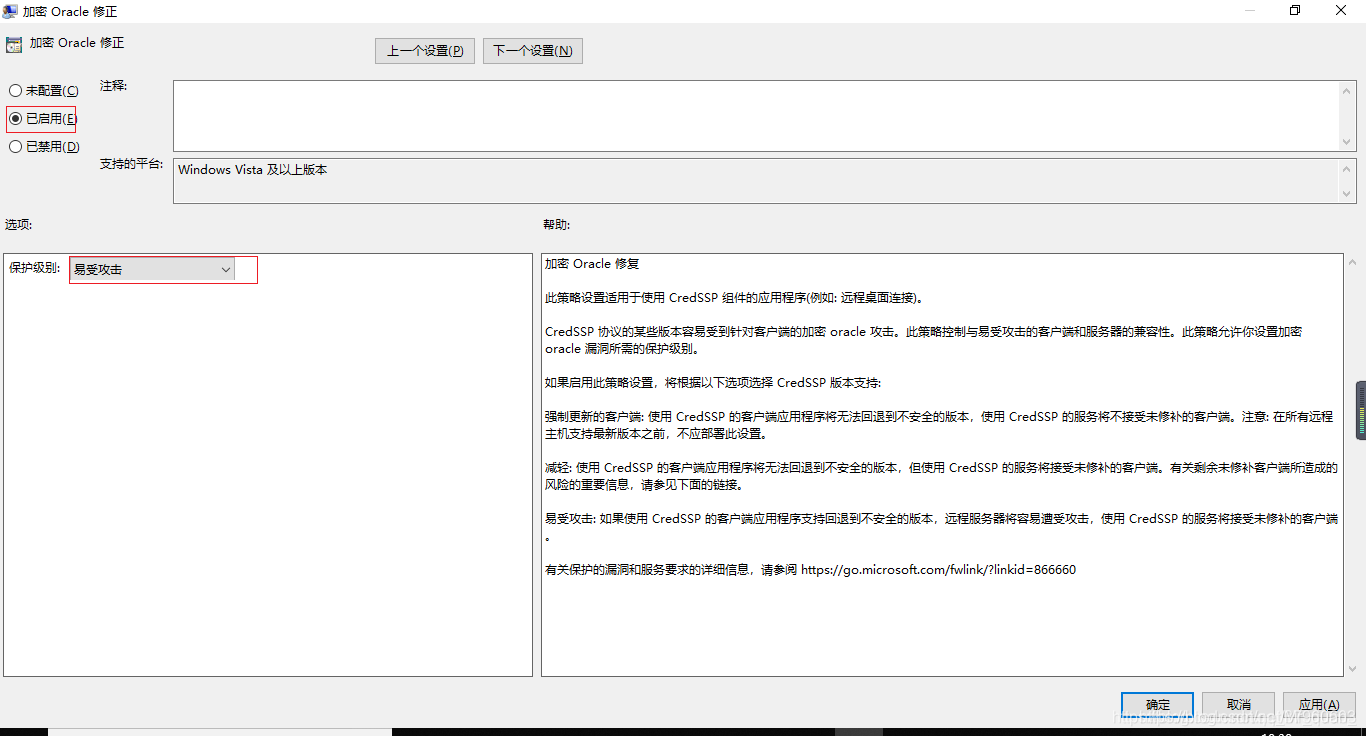Click the go.microsoft.com fwlink URL text
The height and width of the screenshot is (736, 1366).
938,570
